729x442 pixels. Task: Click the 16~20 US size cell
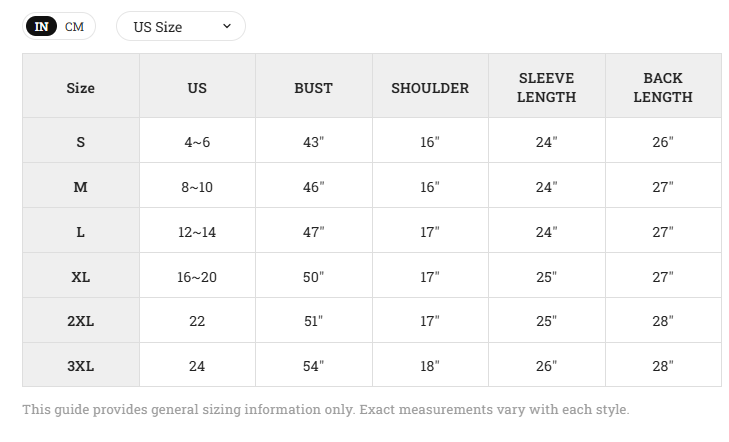click(x=197, y=277)
